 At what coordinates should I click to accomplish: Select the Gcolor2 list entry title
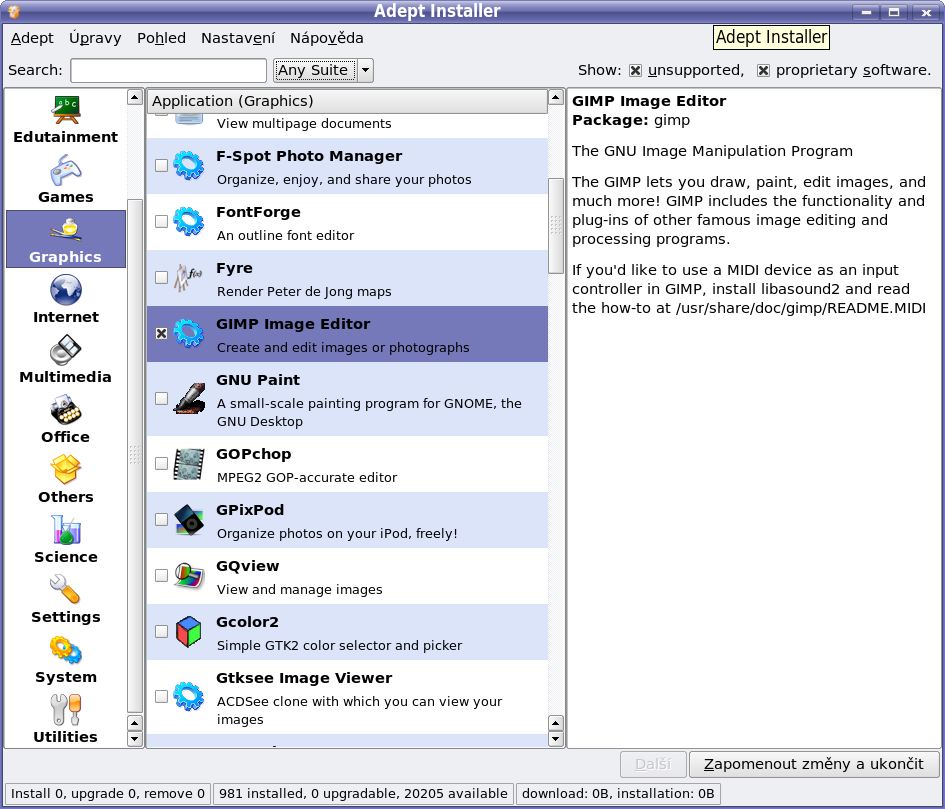(x=248, y=622)
